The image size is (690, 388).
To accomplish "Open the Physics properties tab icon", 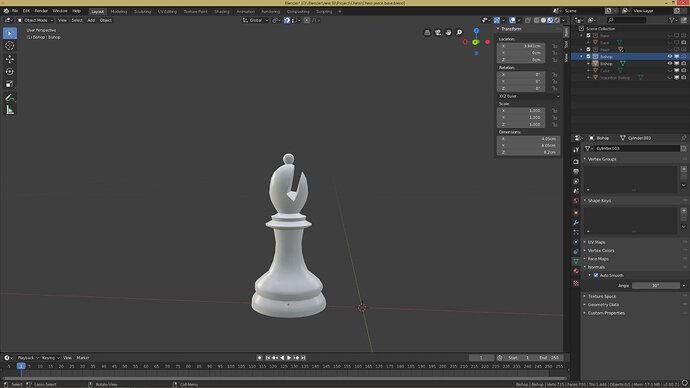I will click(x=576, y=242).
